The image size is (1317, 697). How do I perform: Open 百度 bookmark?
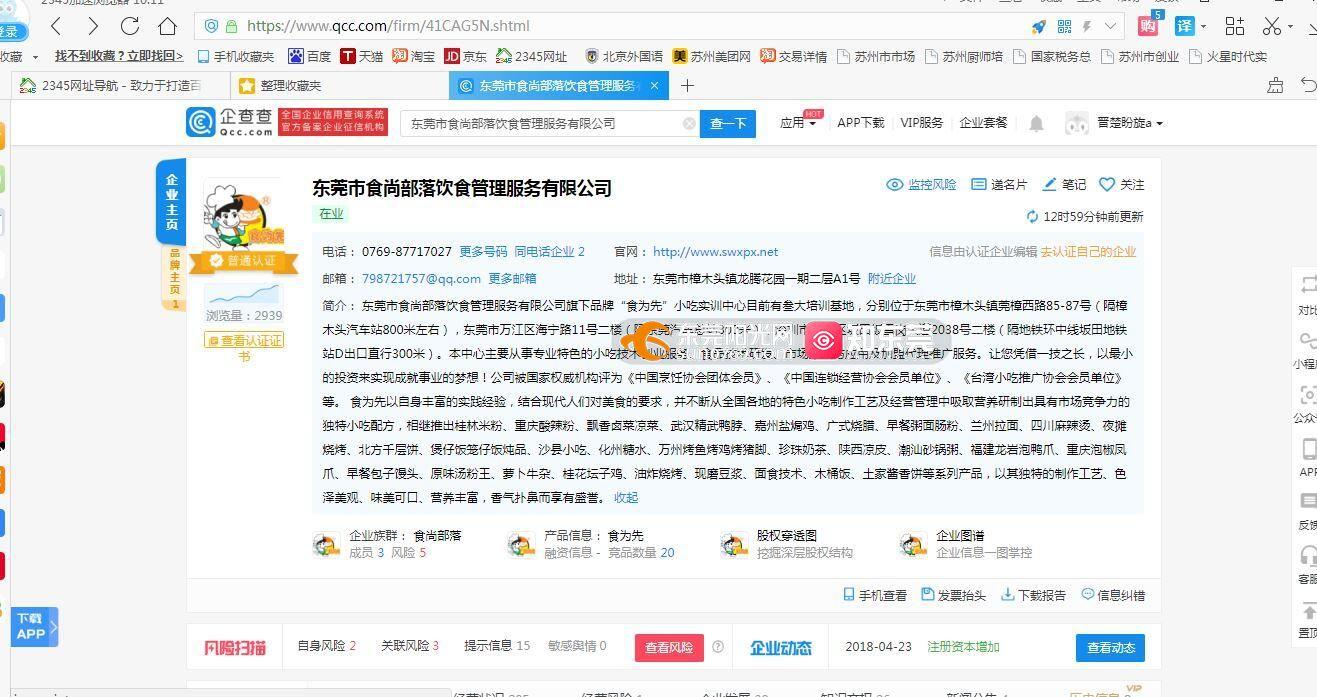[x=310, y=56]
